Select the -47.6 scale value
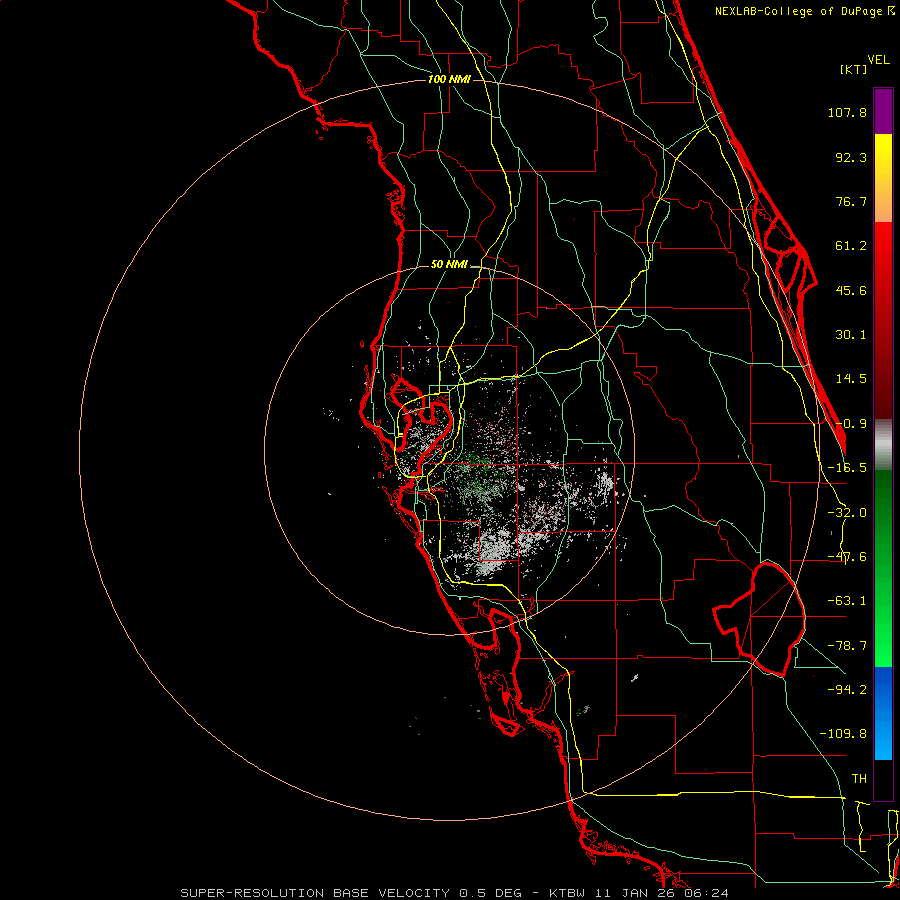 (x=847, y=557)
